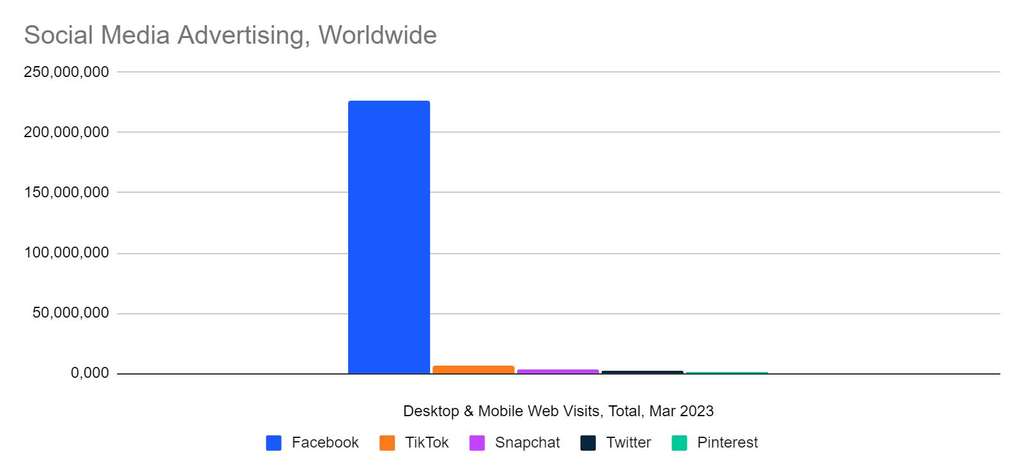The width and height of the screenshot is (1024, 474).
Task: Click the 'Desktop & Mobile Web Visits' axis label
Action: coord(558,410)
